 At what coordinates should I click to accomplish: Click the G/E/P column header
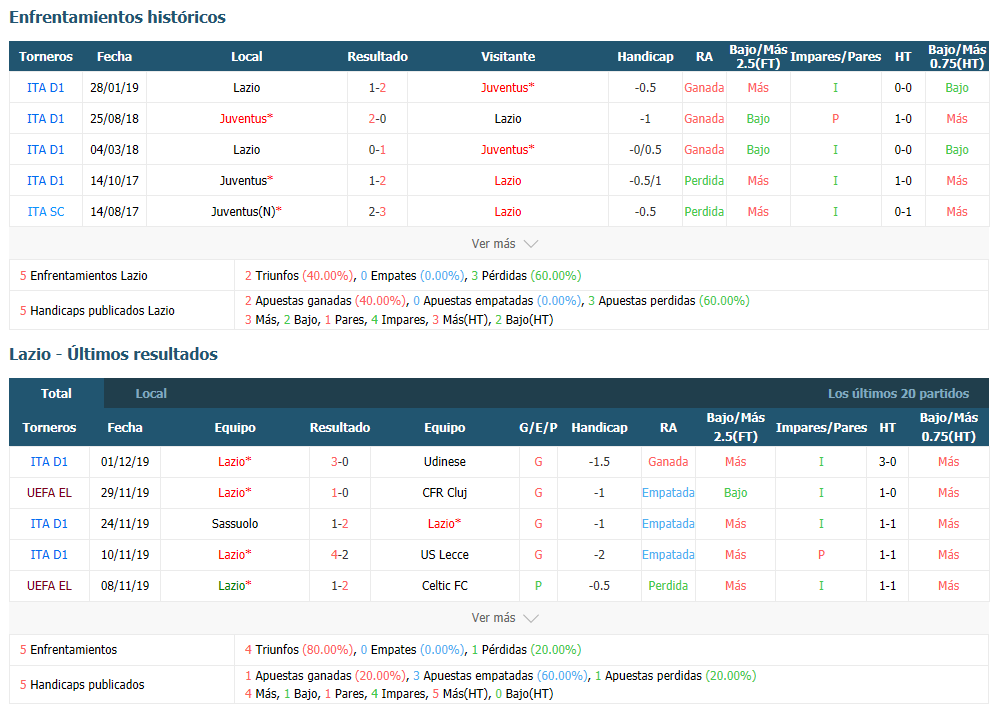(x=538, y=427)
